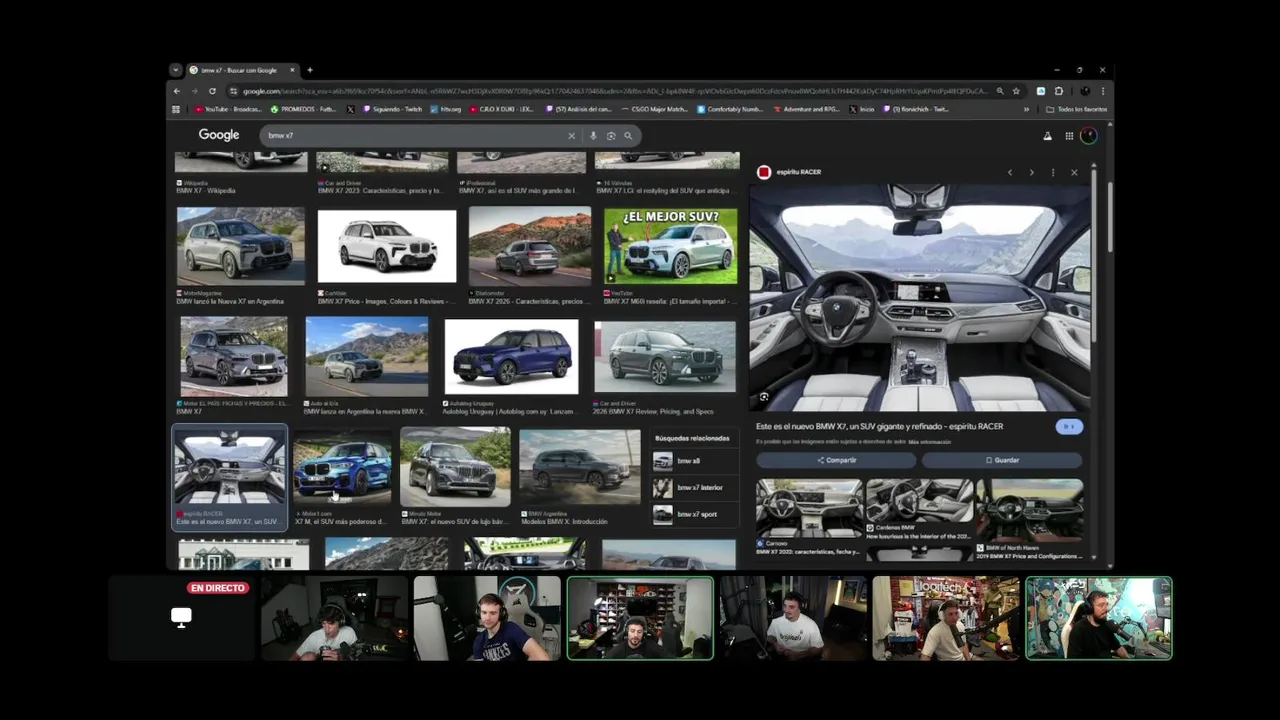The image size is (1280, 720).
Task: Open white BMW X7 CarWale thumbnail
Action: point(387,246)
